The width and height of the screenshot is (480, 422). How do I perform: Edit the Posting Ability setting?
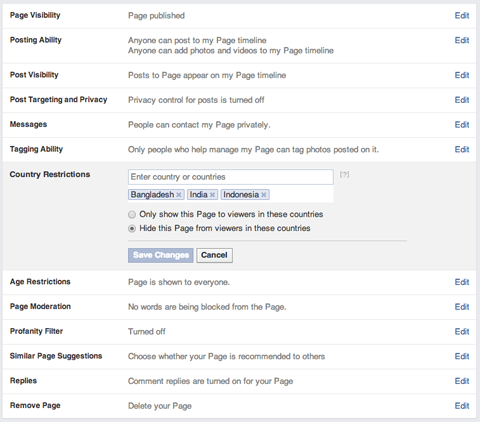coord(462,40)
